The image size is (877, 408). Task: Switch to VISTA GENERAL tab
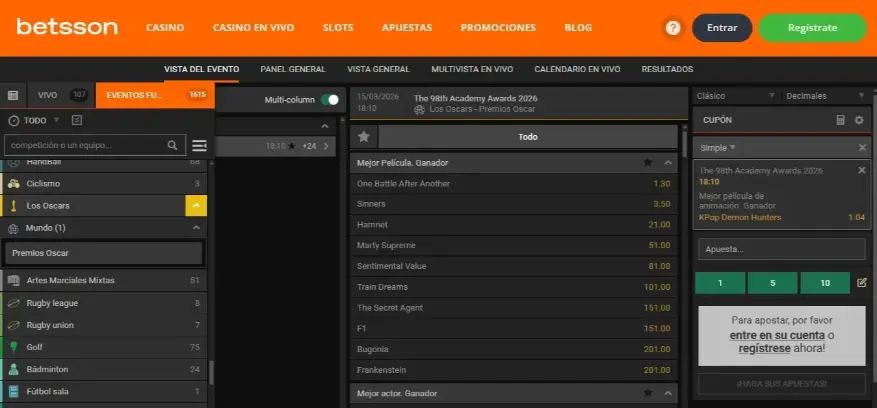(378, 69)
